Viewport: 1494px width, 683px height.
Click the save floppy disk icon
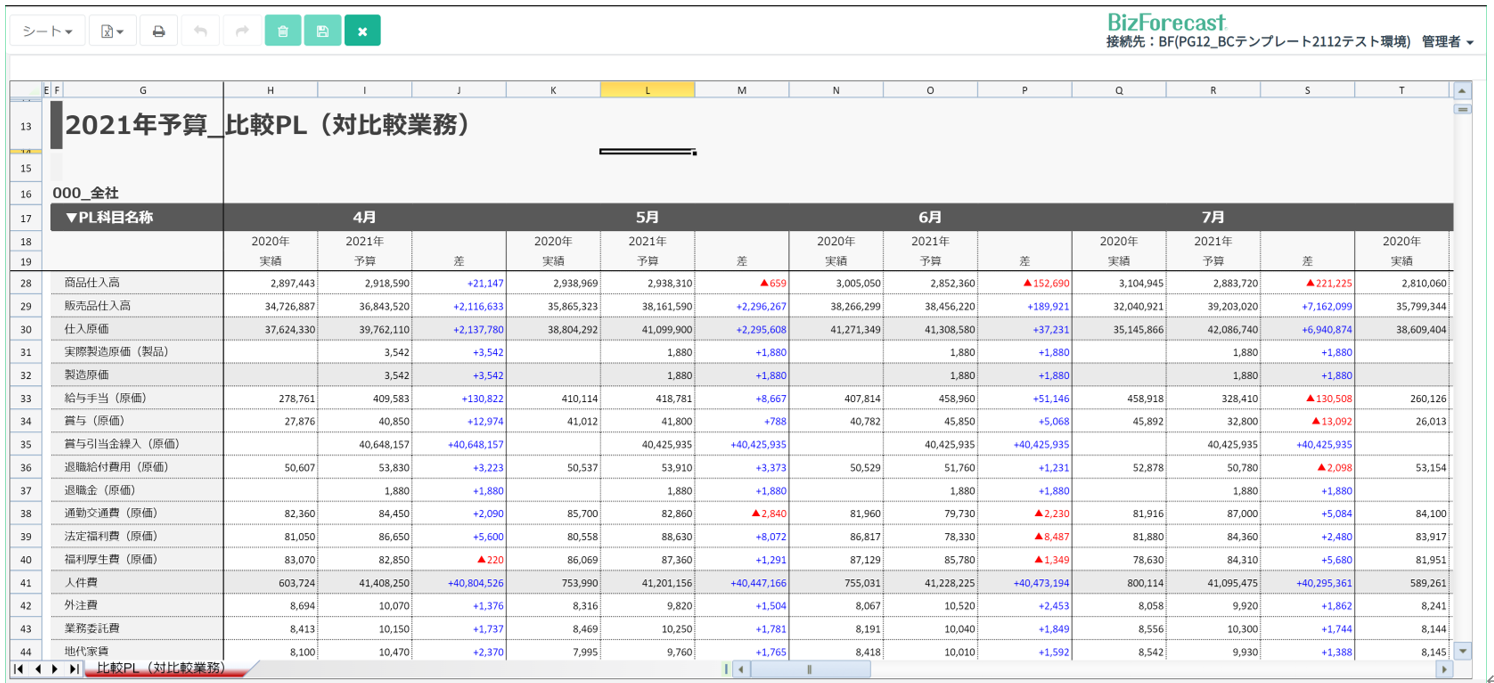[x=322, y=31]
